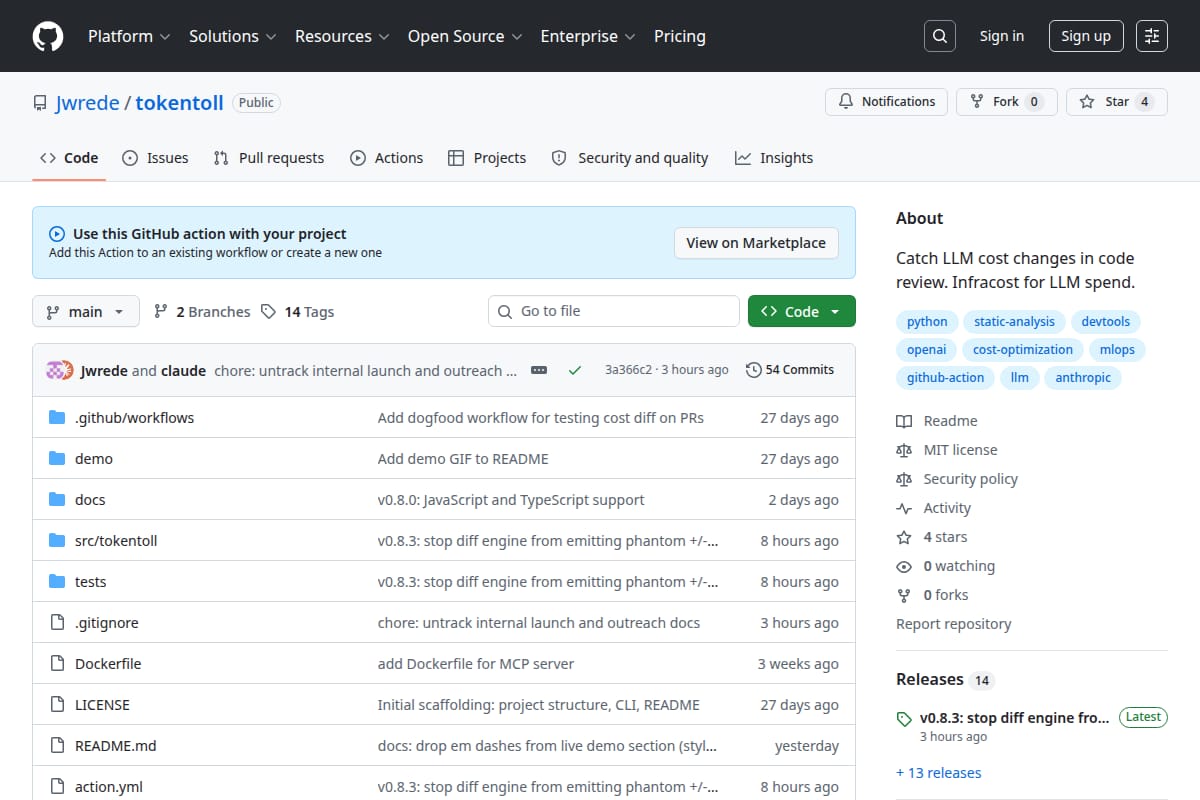The height and width of the screenshot is (800, 1200).
Task: Click the Dockerfile file icon
Action: pyautogui.click(x=57, y=664)
